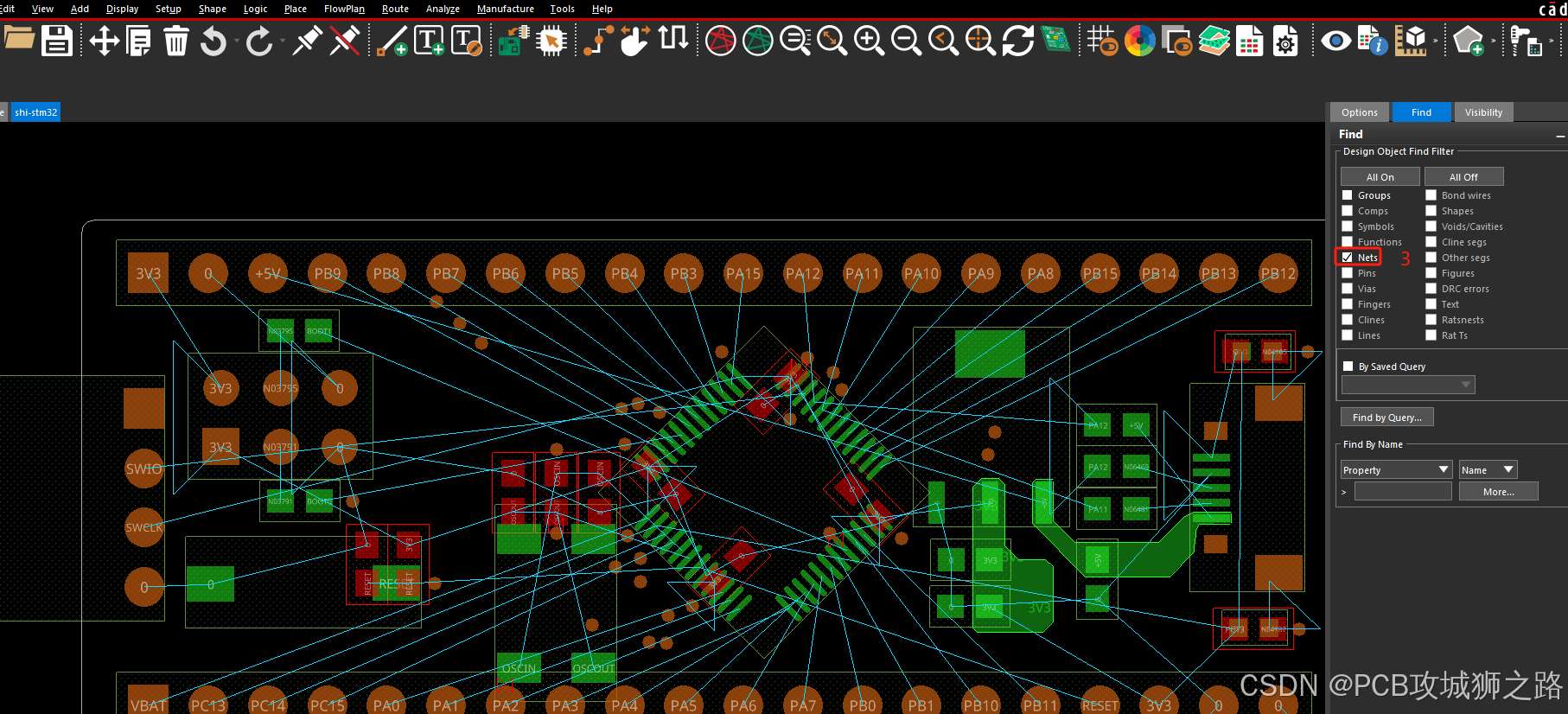Save the design with the floppy icon
The height and width of the screenshot is (714, 1568).
pyautogui.click(x=57, y=41)
